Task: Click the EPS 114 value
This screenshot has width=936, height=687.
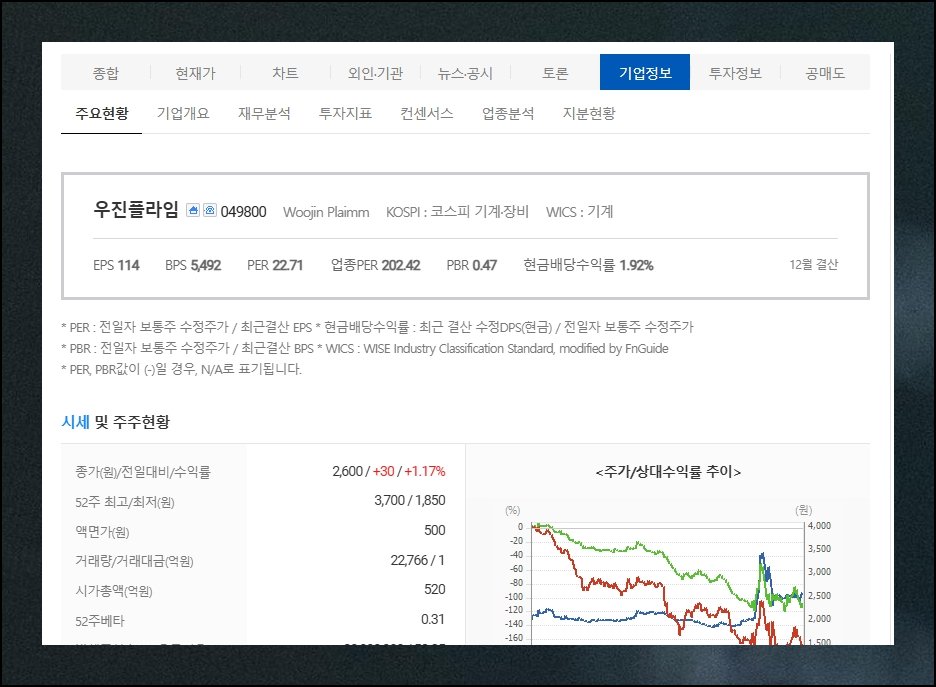Action: point(116,265)
